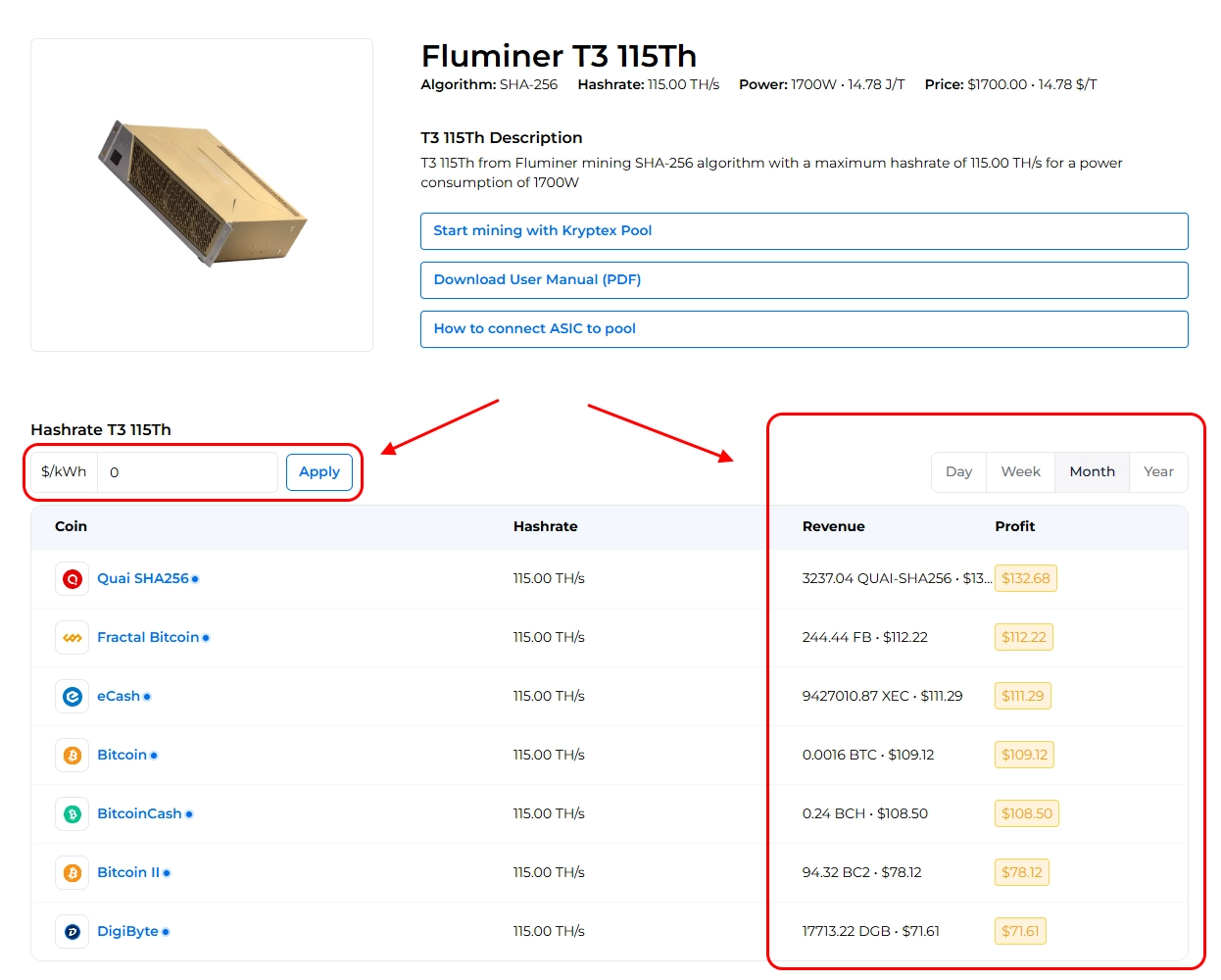
Task: Click the green BitcoinCash coin icon
Action: 73,814
